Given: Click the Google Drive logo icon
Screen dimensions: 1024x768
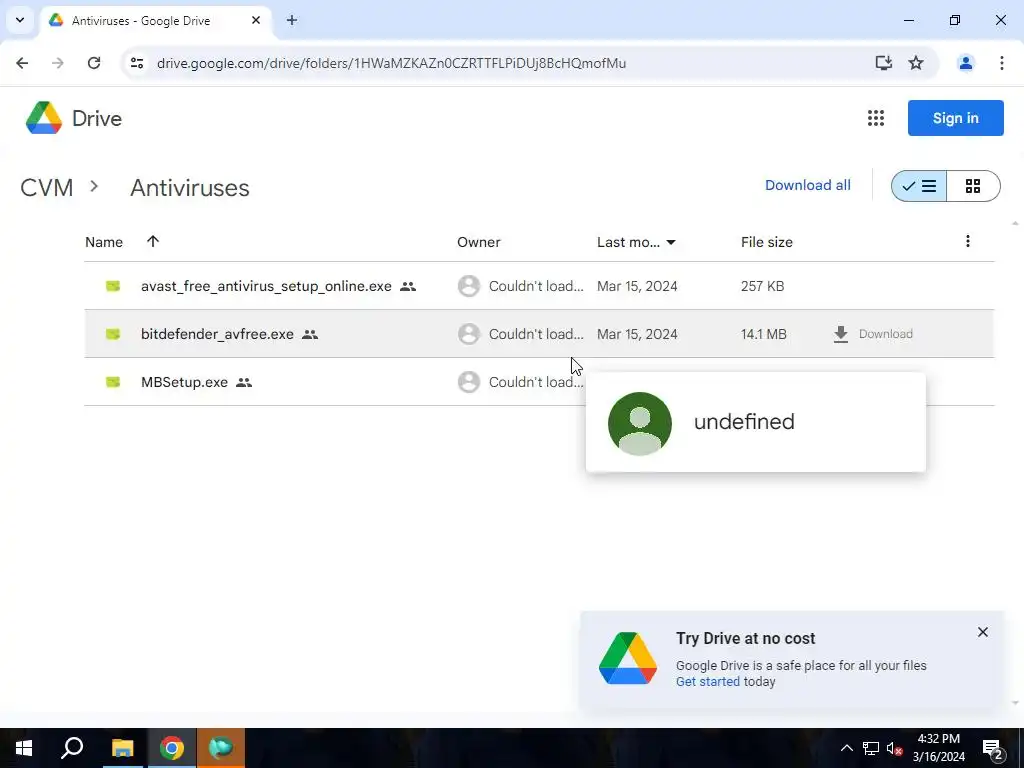Looking at the screenshot, I should (44, 118).
